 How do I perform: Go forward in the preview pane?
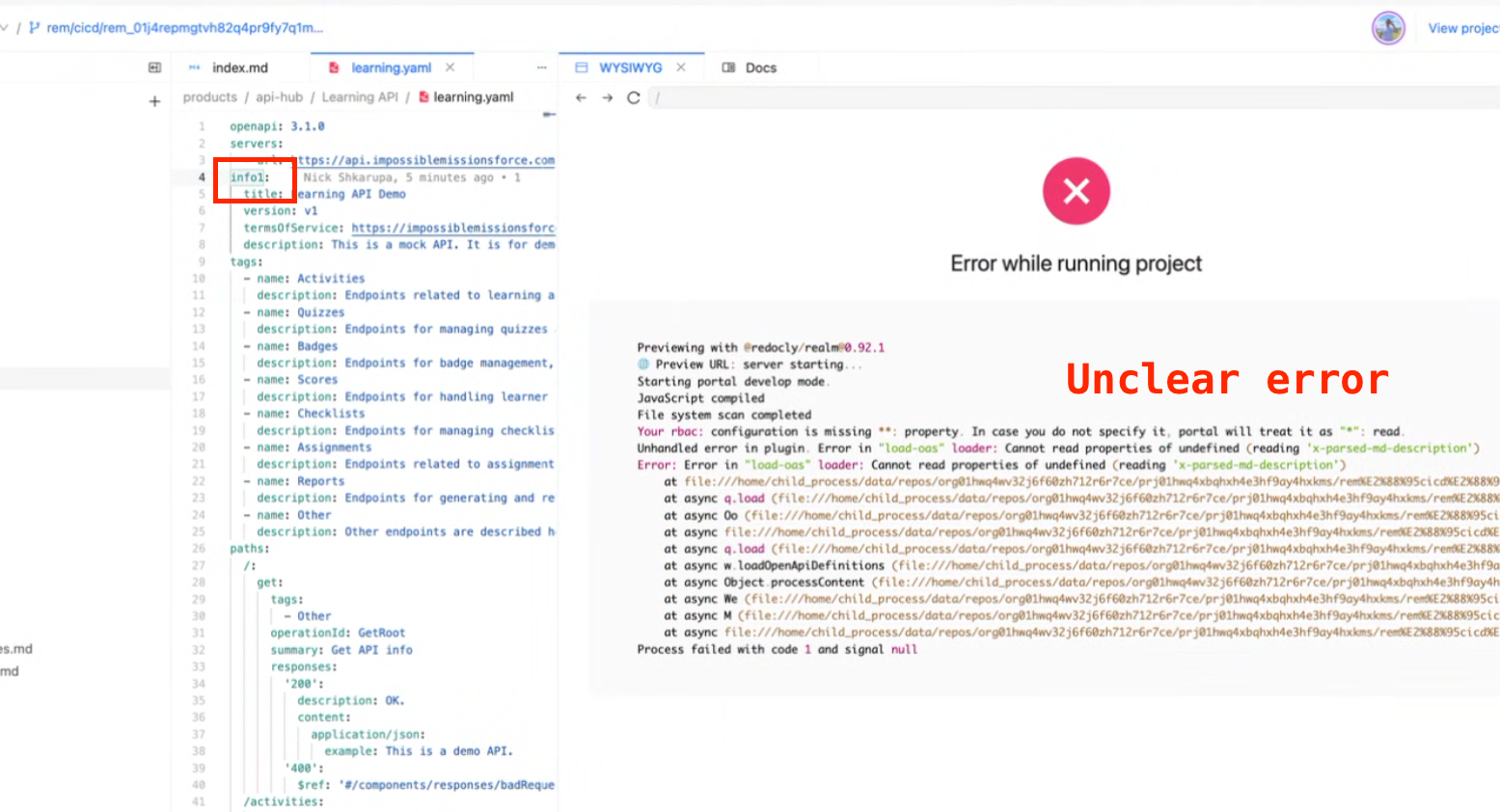pyautogui.click(x=607, y=97)
